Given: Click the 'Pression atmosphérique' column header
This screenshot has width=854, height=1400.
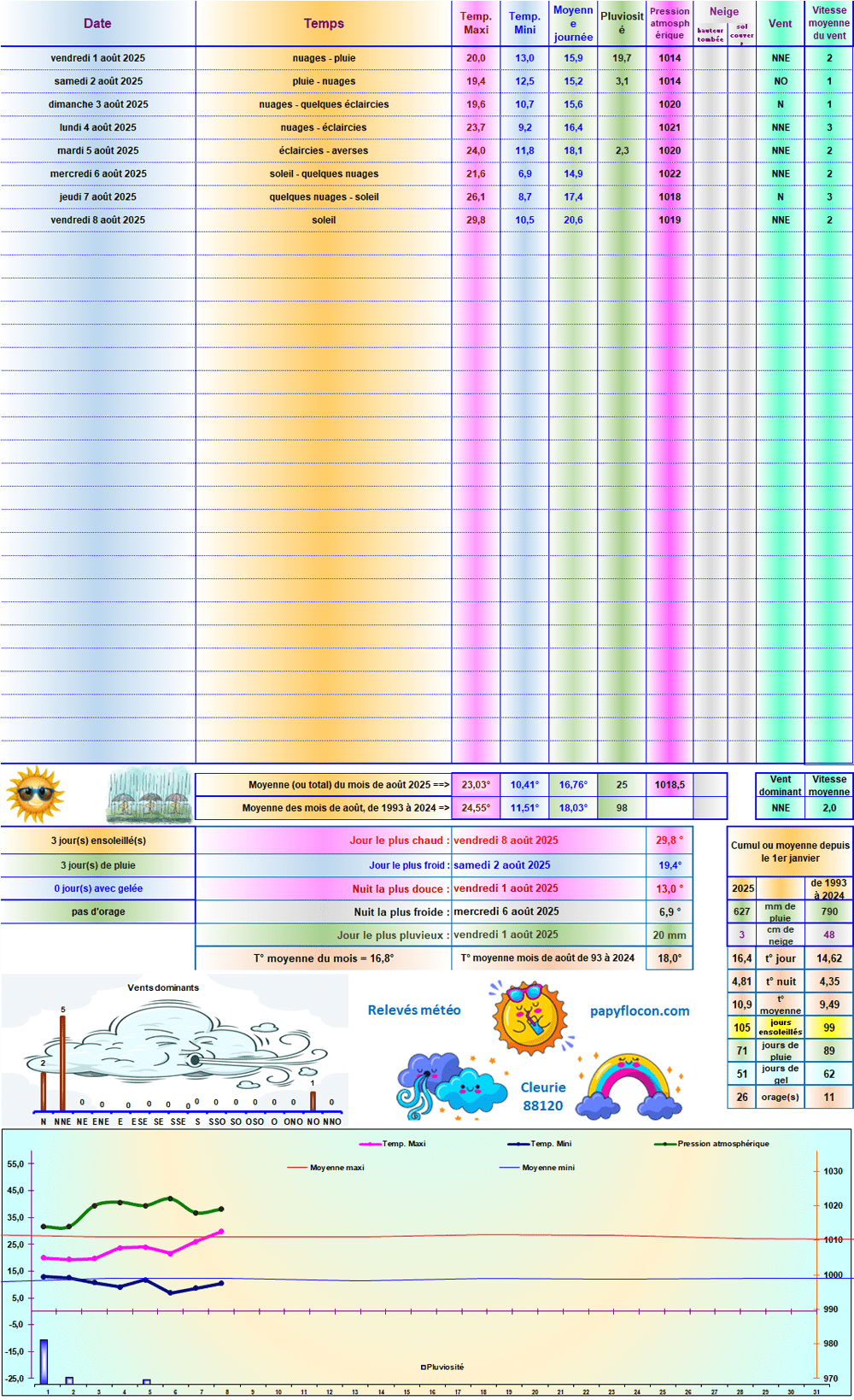Looking at the screenshot, I should (x=670, y=23).
